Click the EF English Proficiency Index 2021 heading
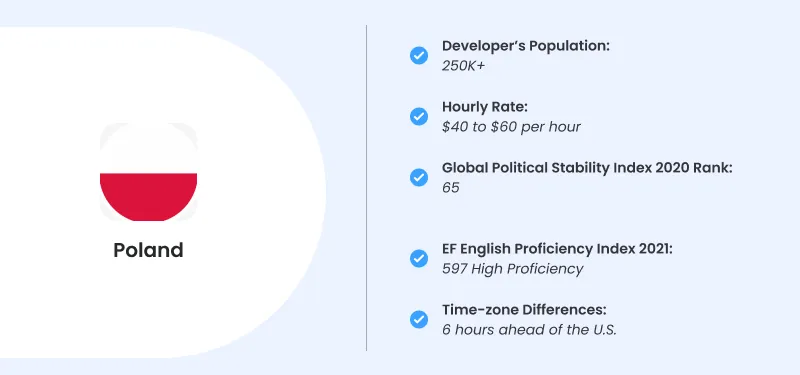Image resolution: width=800 pixels, height=375 pixels. point(558,249)
